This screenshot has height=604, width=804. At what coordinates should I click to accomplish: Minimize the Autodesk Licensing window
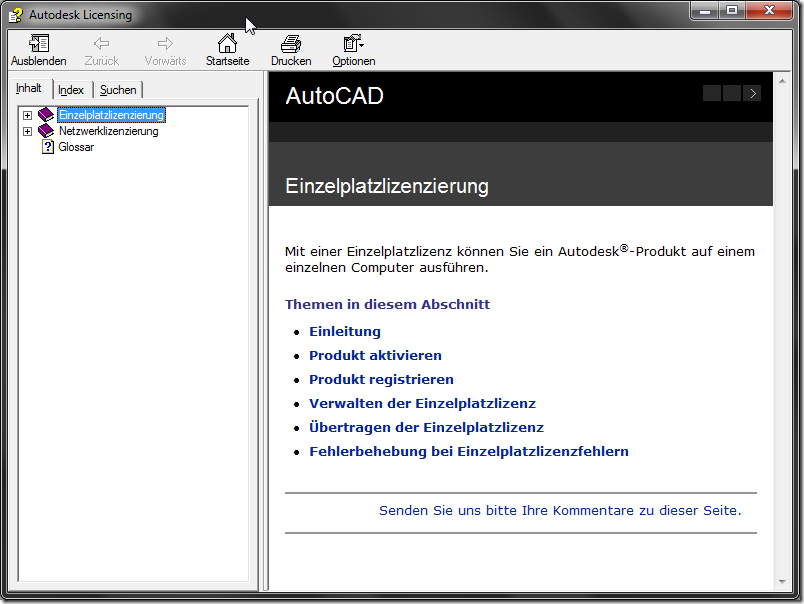(x=705, y=10)
